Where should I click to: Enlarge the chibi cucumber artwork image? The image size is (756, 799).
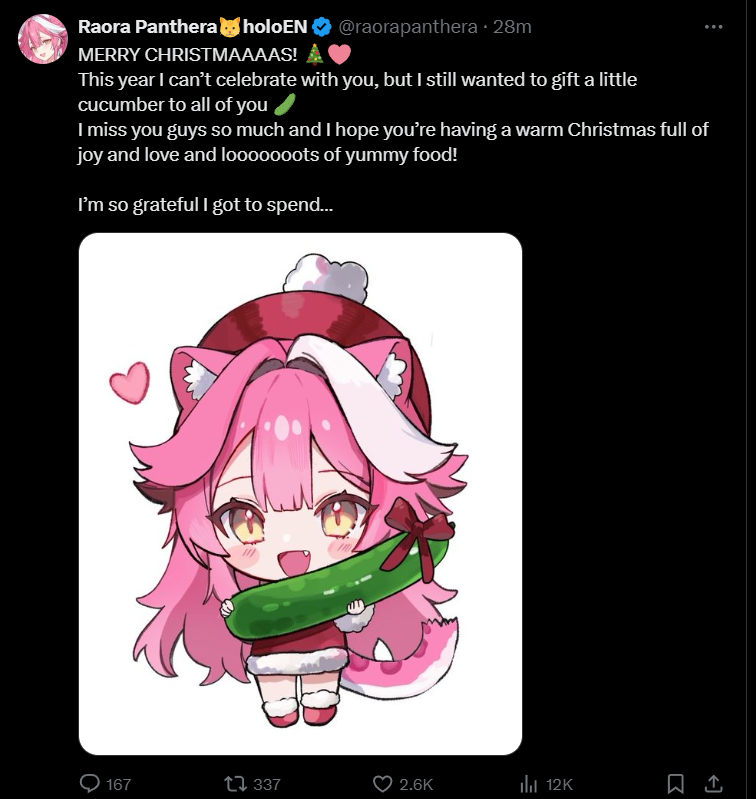(x=301, y=494)
